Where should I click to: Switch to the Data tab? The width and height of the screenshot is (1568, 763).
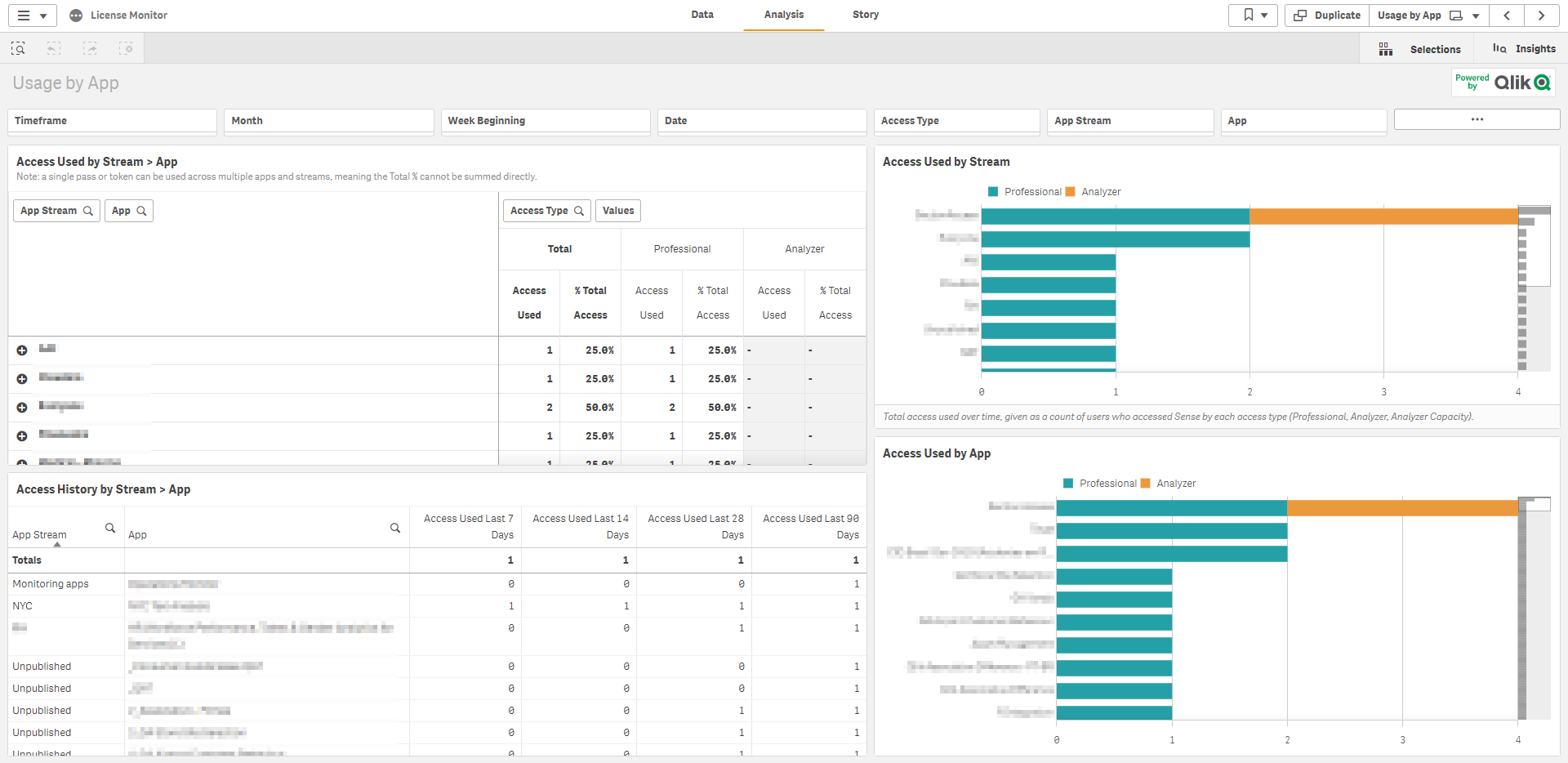coord(702,15)
